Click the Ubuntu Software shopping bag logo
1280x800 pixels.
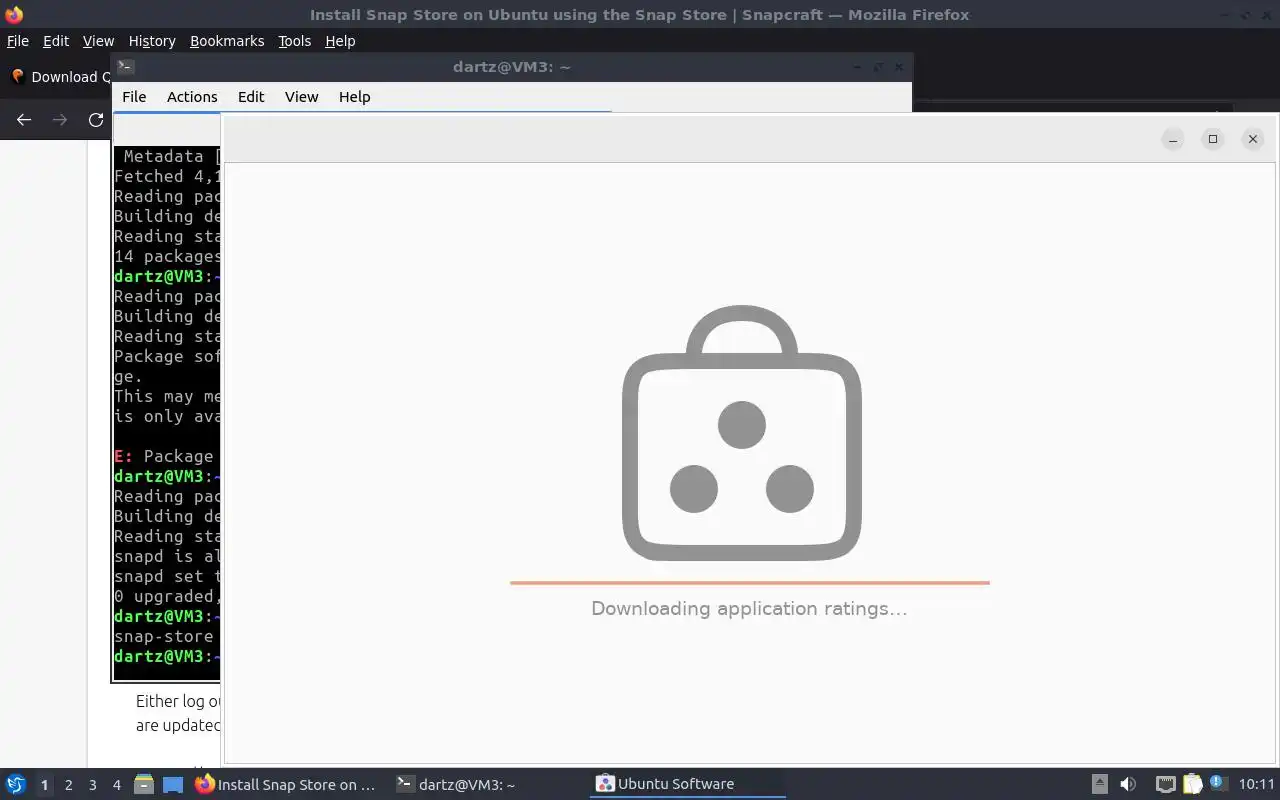point(741,433)
